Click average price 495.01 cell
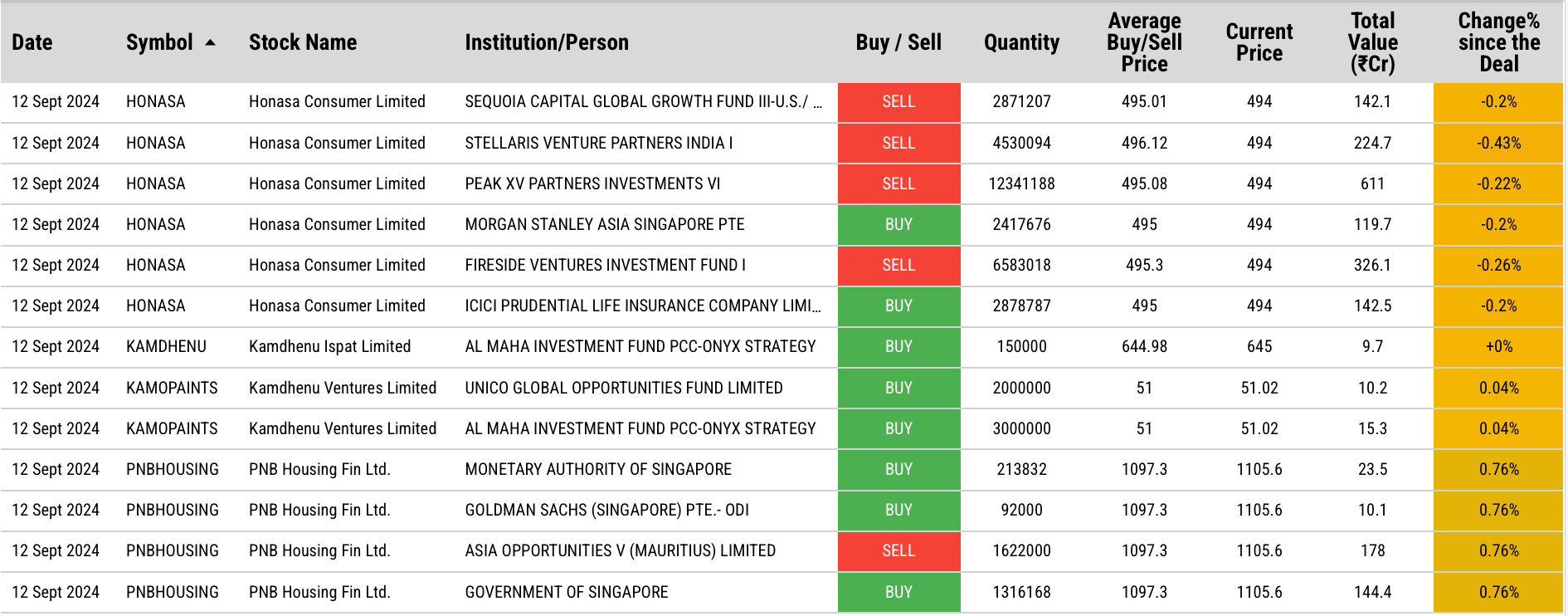 pos(1144,101)
